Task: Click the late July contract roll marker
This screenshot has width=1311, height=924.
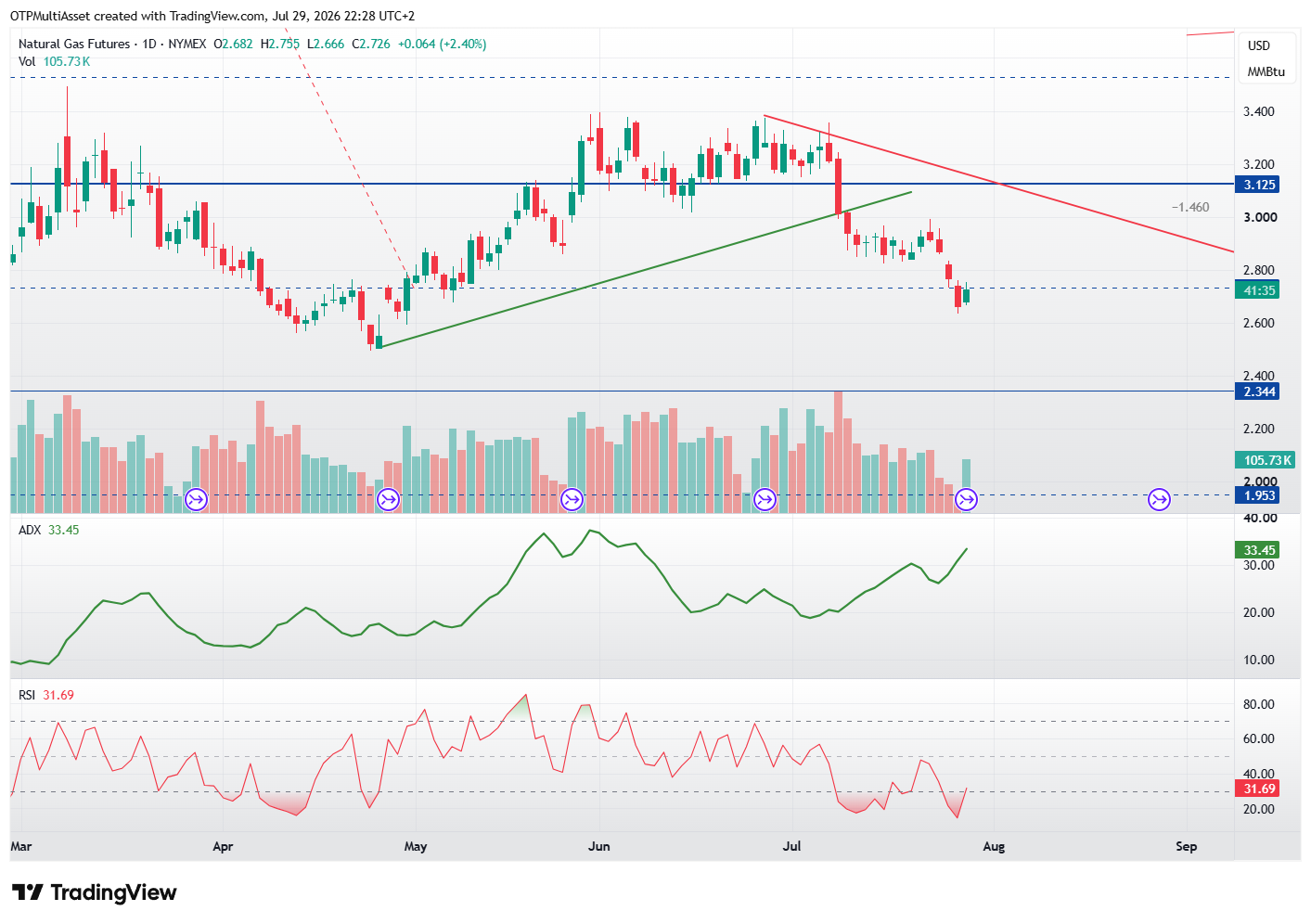Action: point(967,500)
